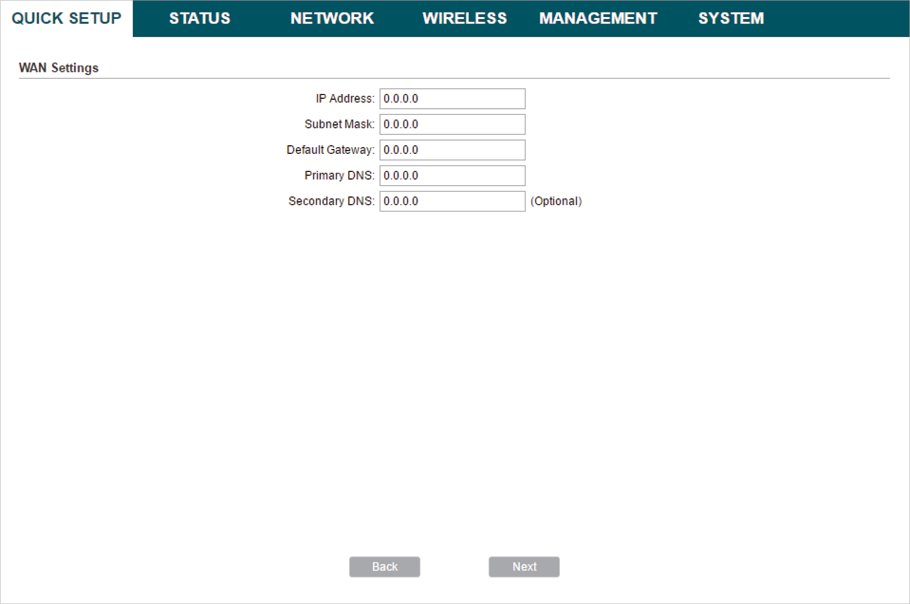
Task: Click into the Subnet Mask field
Action: click(453, 124)
